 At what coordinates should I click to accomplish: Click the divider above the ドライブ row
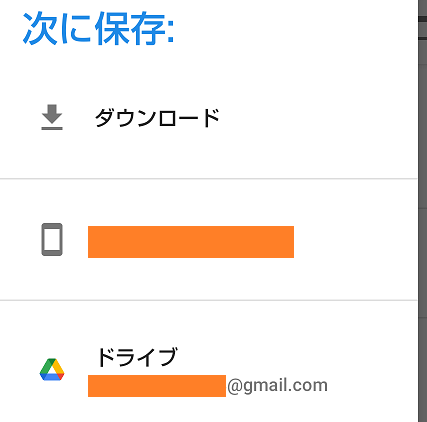pyautogui.click(x=209, y=300)
